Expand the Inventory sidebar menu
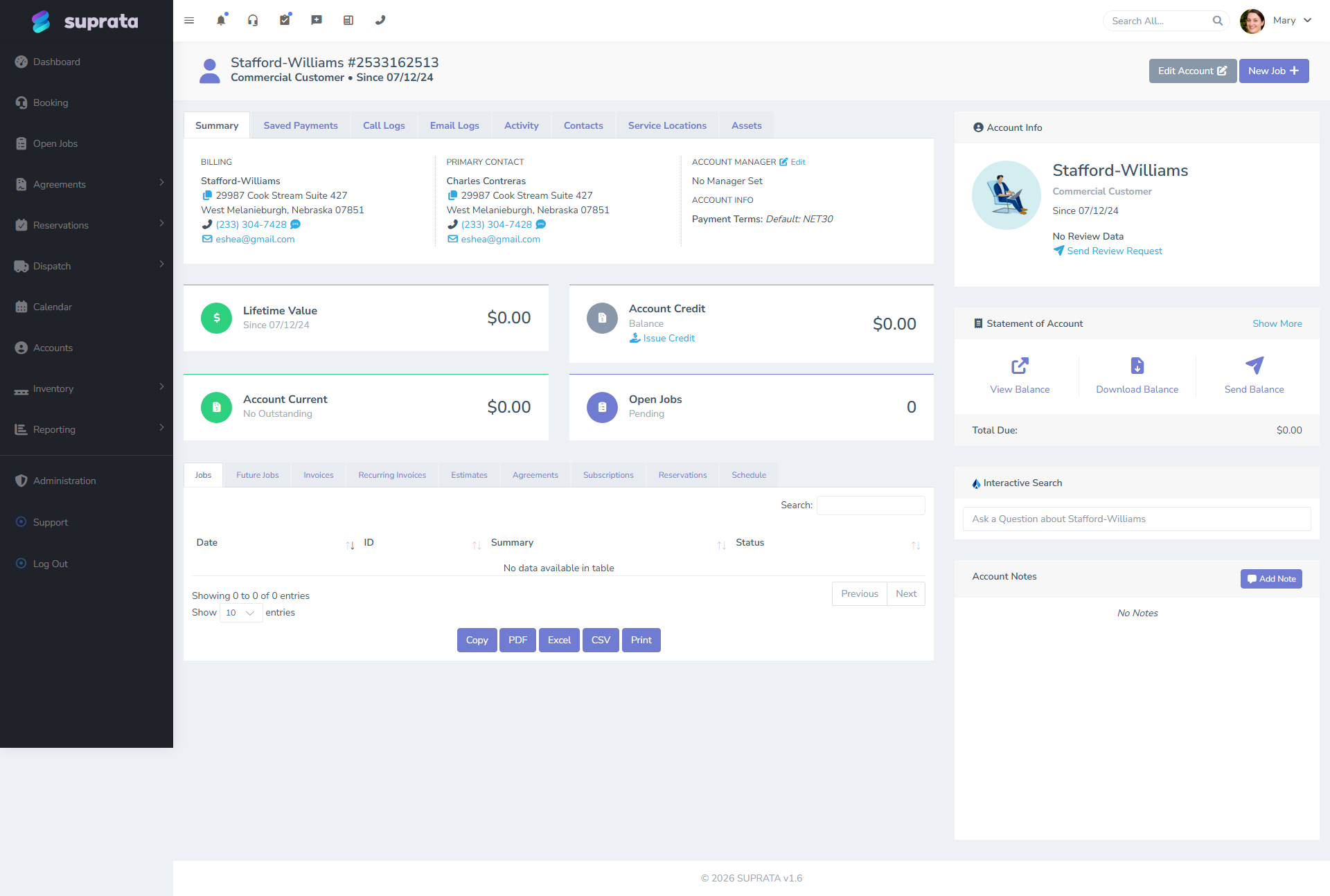Viewport: 1330px width, 896px height. (87, 388)
